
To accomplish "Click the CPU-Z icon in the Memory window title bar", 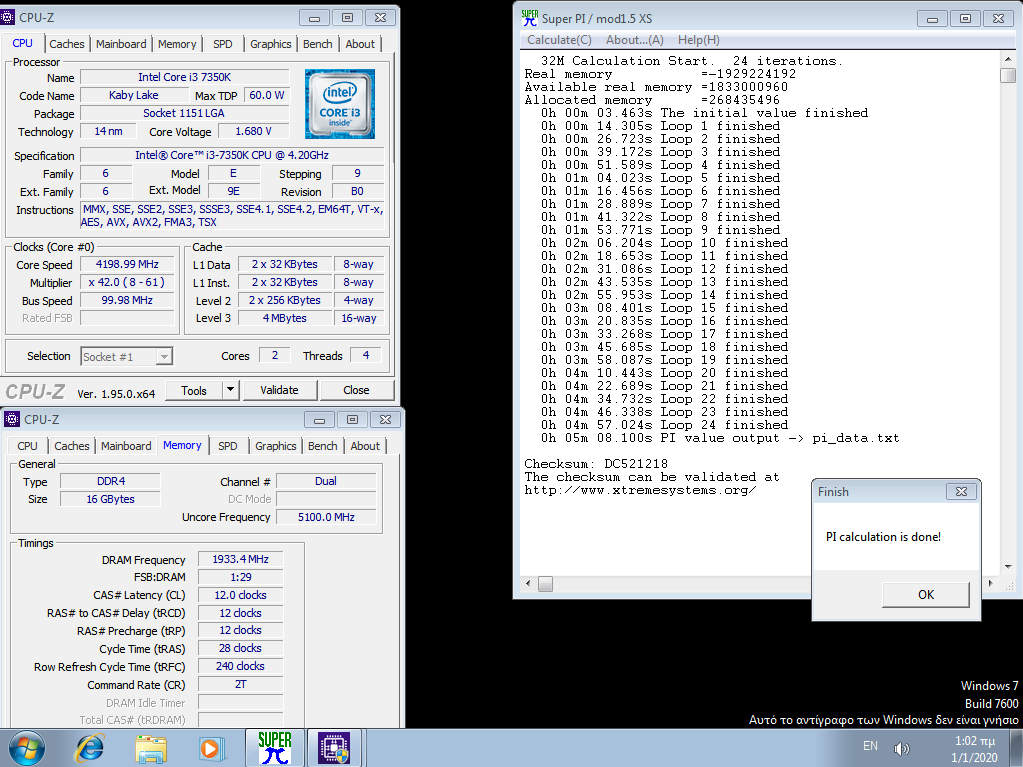I will [12, 419].
